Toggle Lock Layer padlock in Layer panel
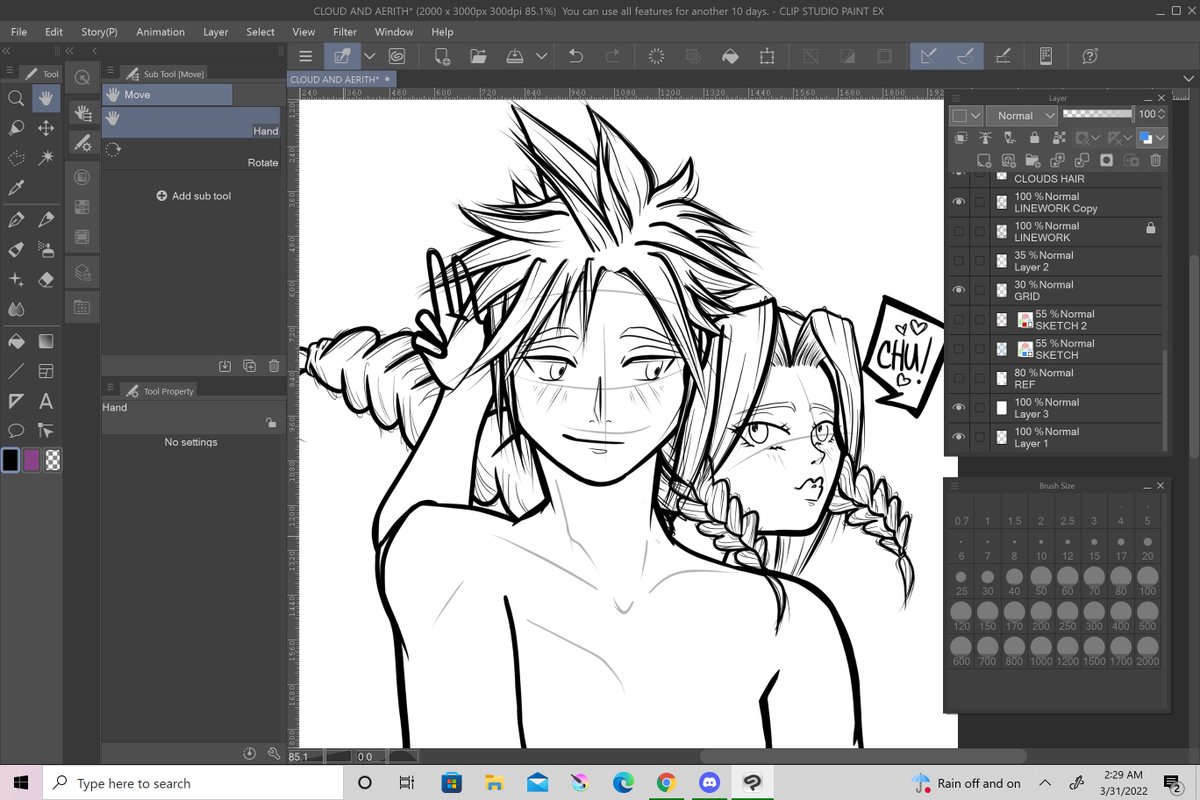The image size is (1200, 800). [x=1035, y=138]
